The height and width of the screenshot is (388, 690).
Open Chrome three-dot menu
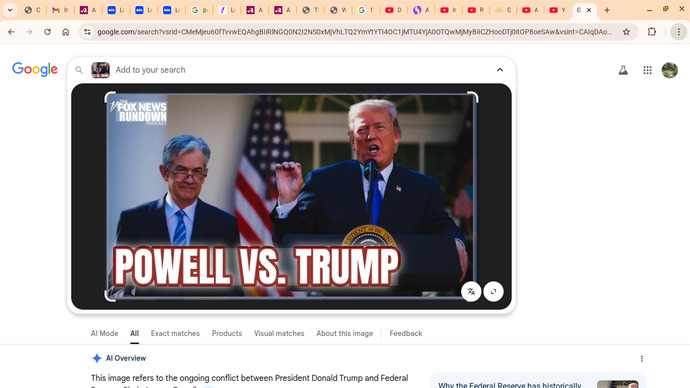(679, 32)
